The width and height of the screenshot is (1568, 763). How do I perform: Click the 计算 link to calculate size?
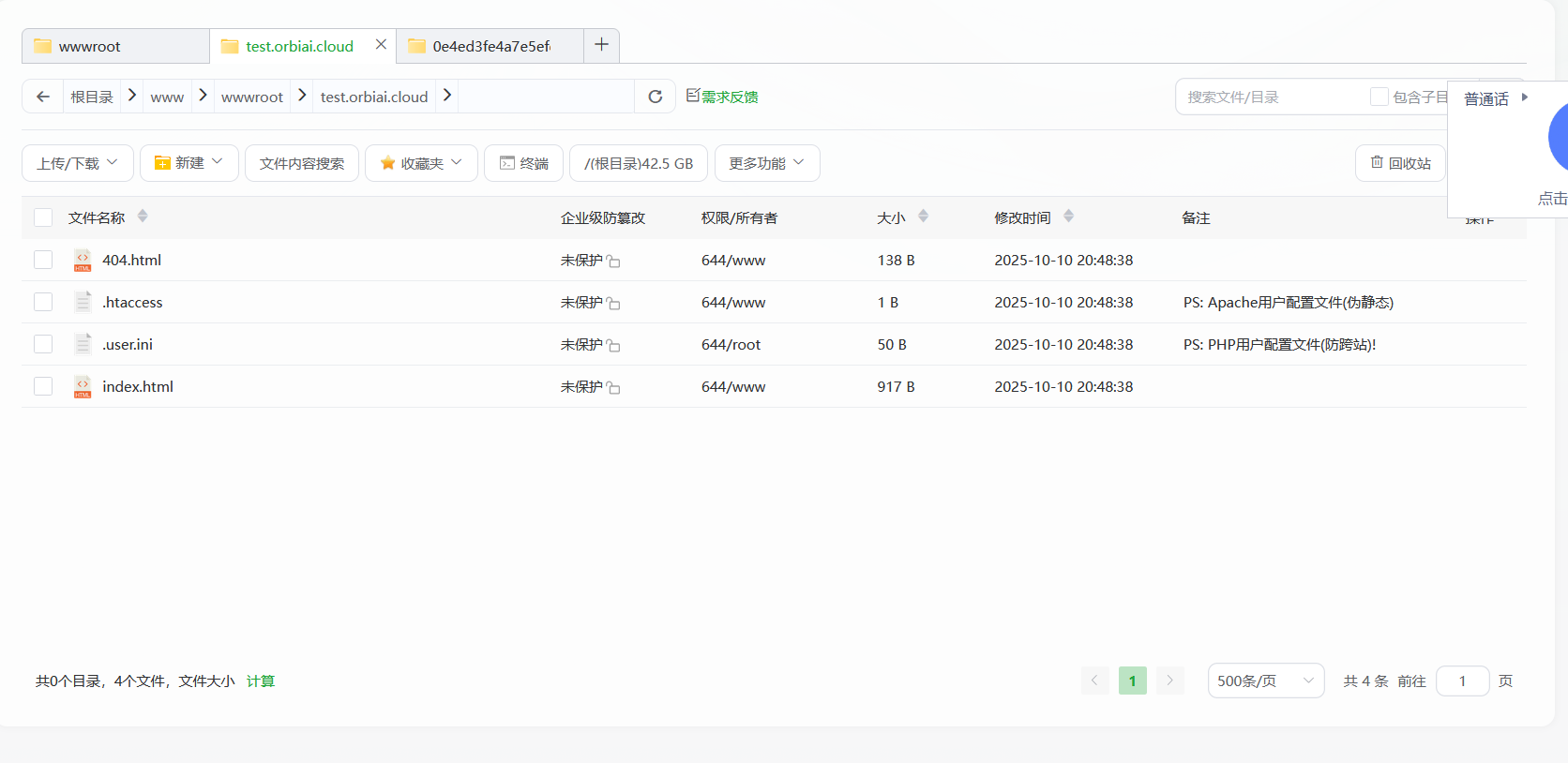coord(261,681)
